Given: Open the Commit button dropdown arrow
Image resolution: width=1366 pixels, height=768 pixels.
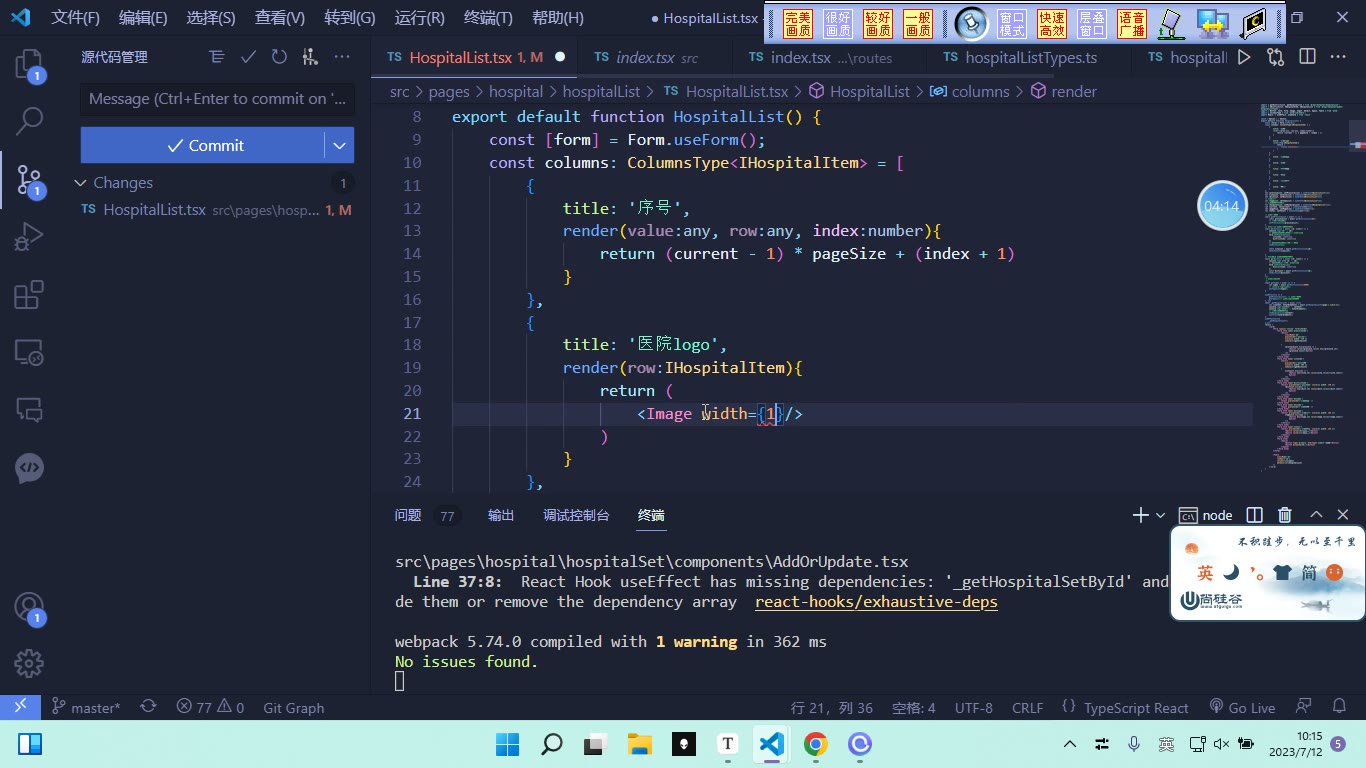Looking at the screenshot, I should pyautogui.click(x=340, y=145).
